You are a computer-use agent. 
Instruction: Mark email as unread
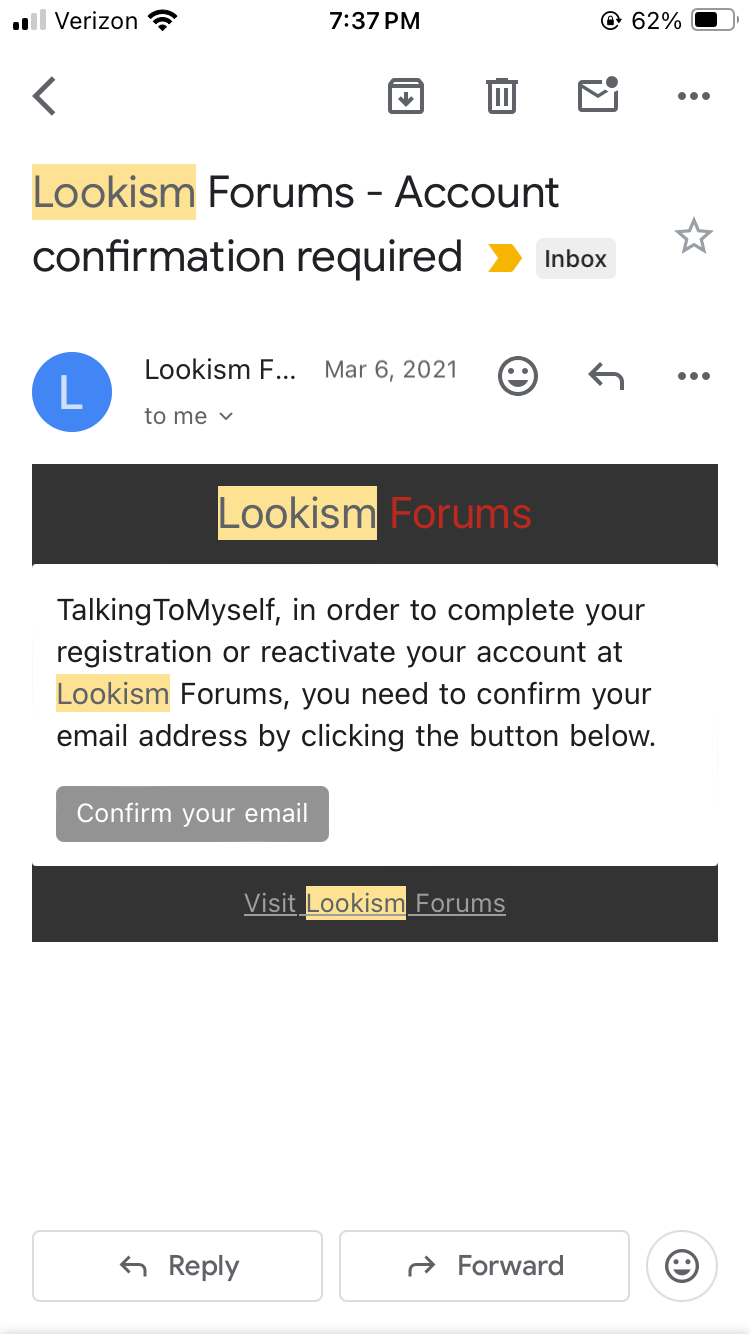[x=598, y=96]
